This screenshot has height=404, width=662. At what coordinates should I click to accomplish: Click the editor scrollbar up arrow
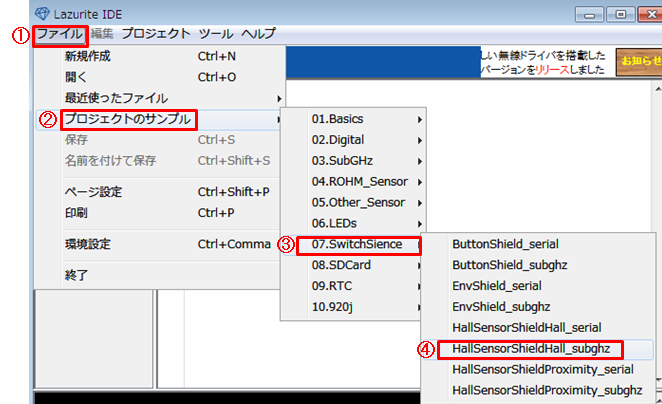[x=658, y=89]
